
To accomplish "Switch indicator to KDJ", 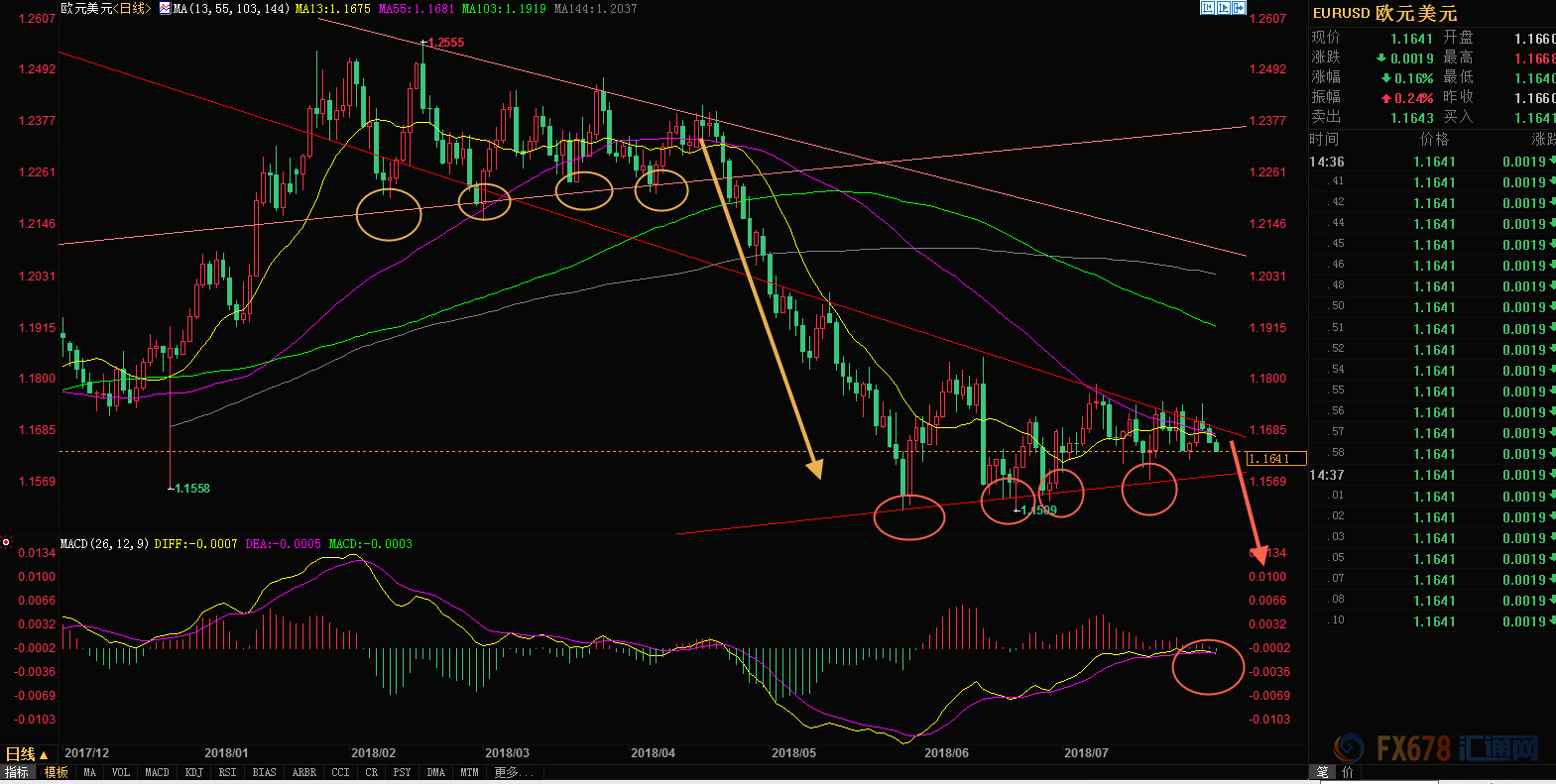I will point(193,772).
